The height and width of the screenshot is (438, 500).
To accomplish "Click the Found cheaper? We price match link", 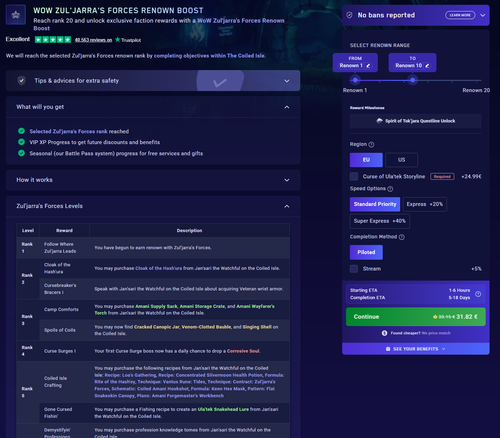I will pyautogui.click(x=420, y=333).
